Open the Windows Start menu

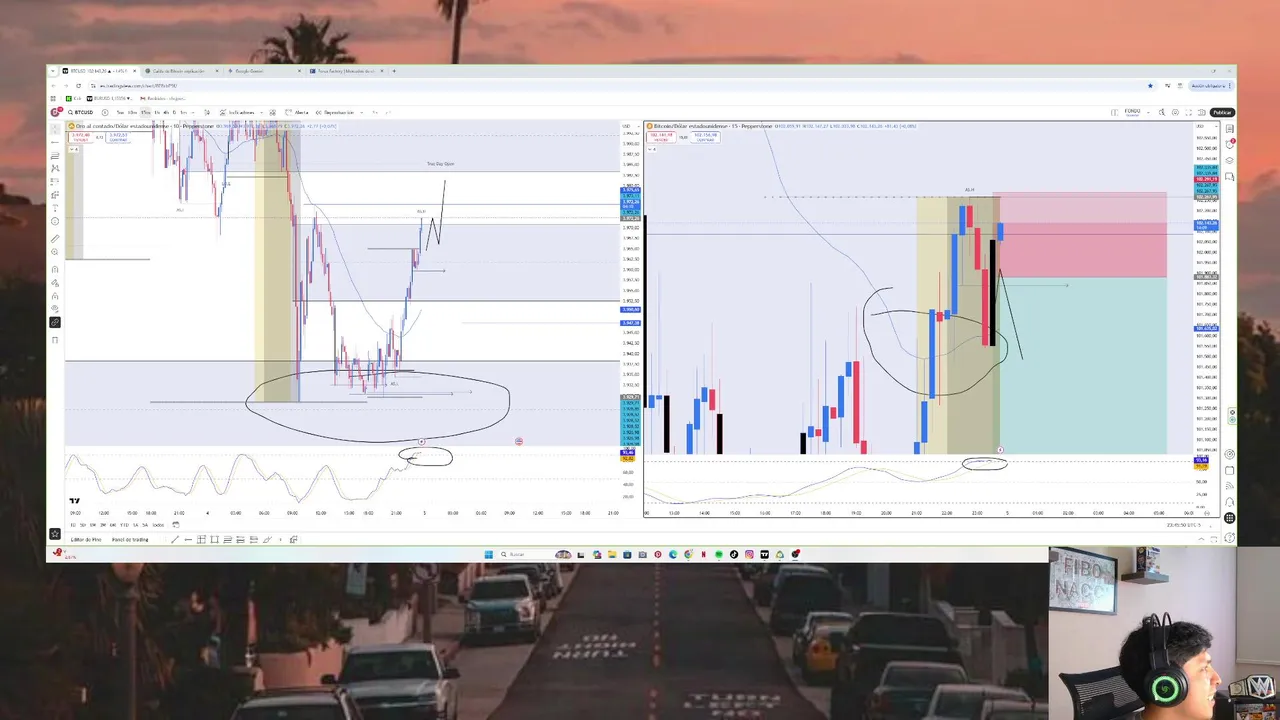click(x=488, y=554)
